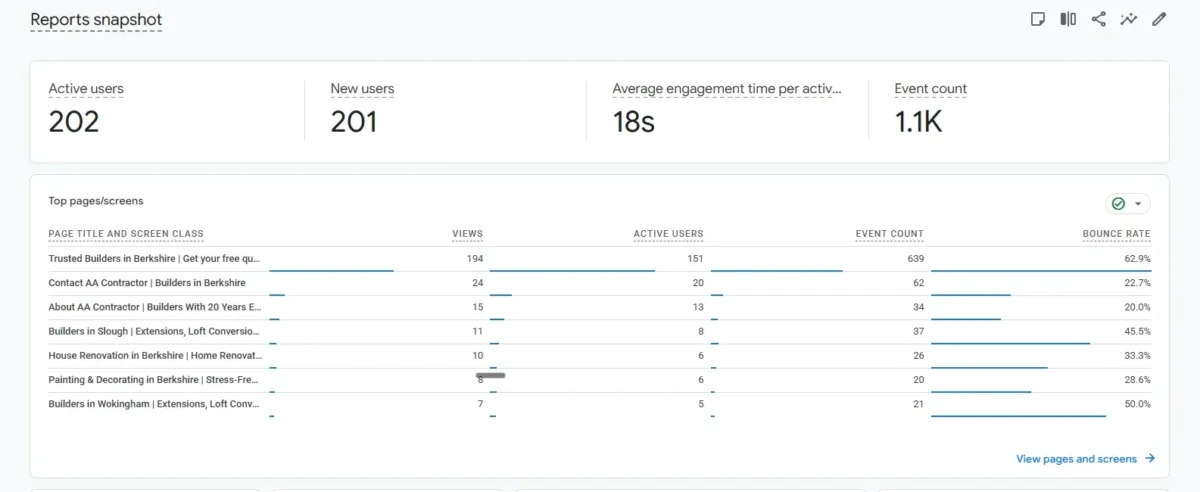Screen dimensions: 1200x492
Task: Click the comparison columns icon
Action: coord(1068,19)
